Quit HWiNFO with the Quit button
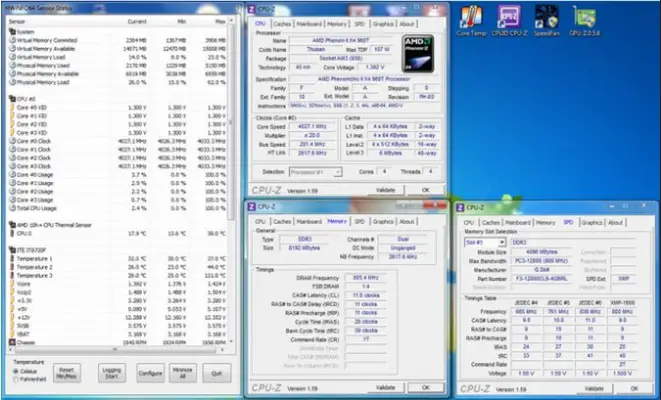 click(x=217, y=373)
